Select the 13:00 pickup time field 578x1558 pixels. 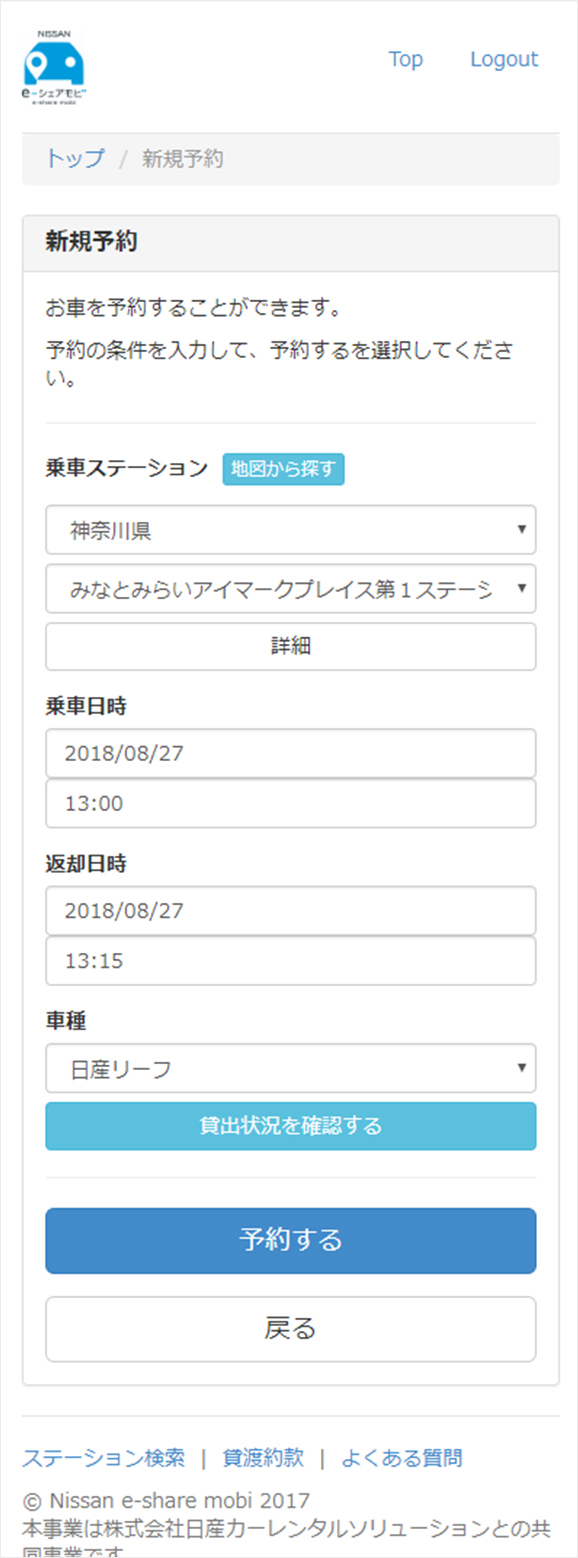click(291, 804)
